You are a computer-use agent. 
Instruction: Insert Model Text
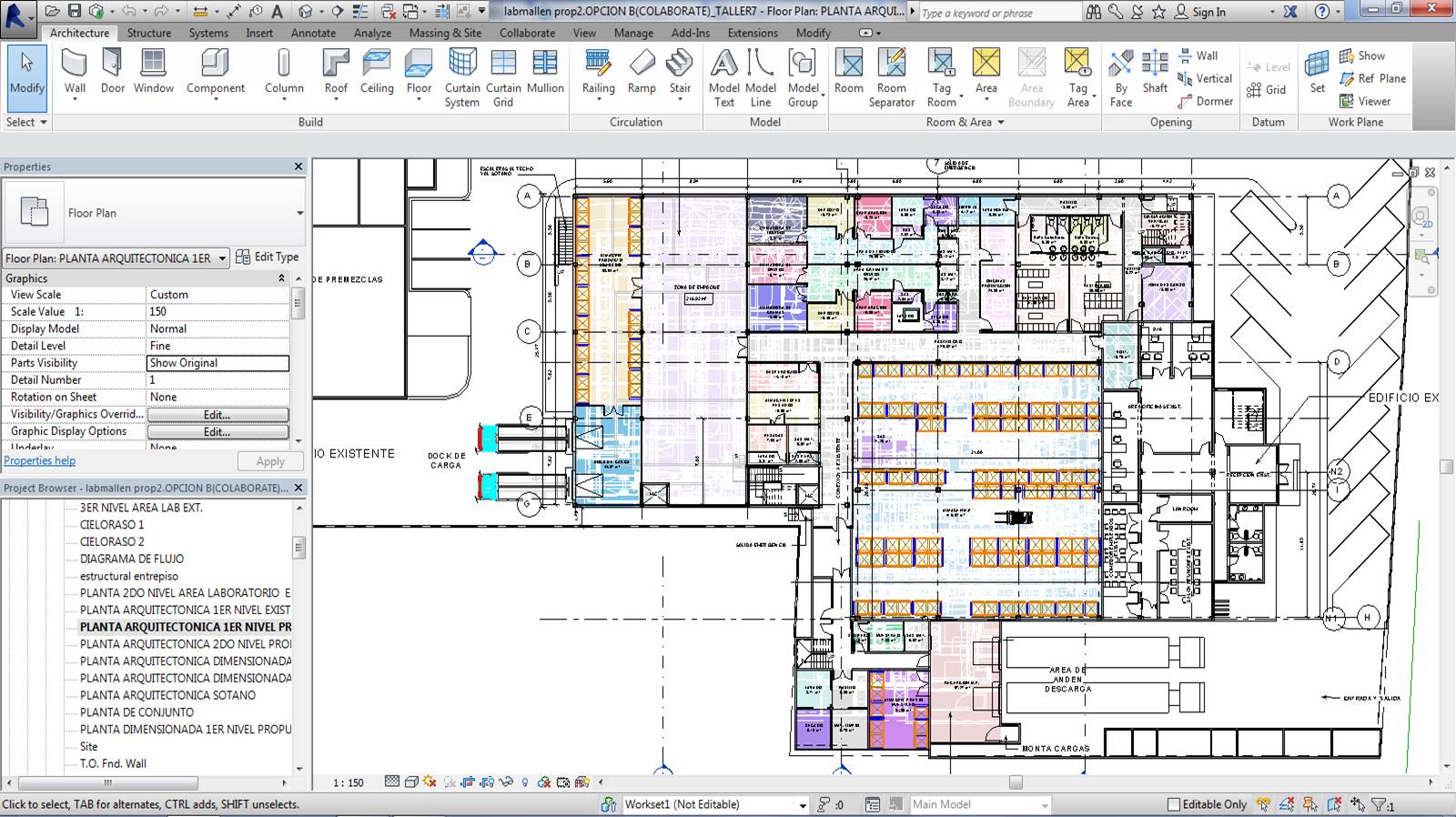[723, 78]
